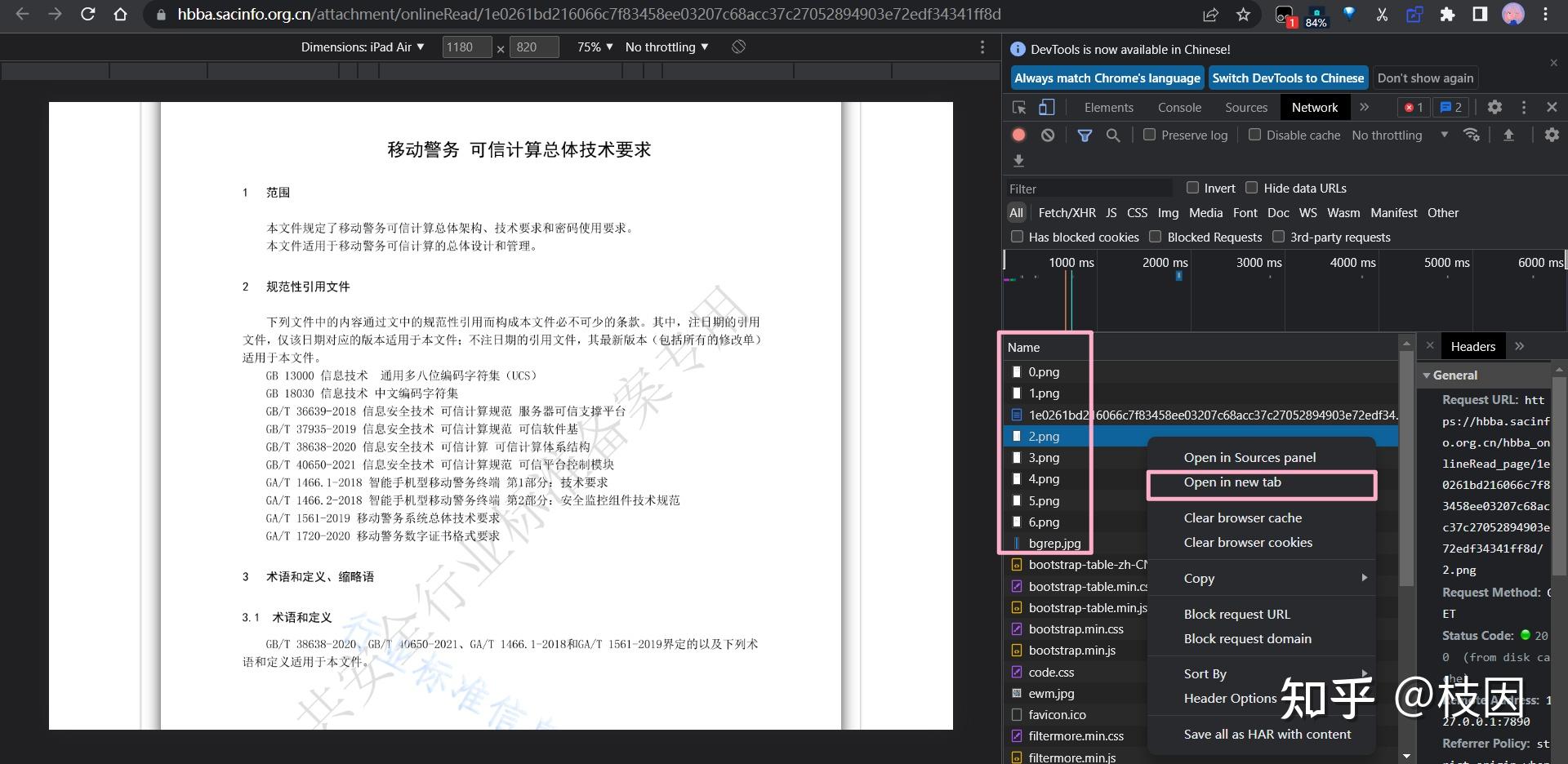Click the network Filter text field
Screen dimensions: 1568x764
click(x=1088, y=189)
